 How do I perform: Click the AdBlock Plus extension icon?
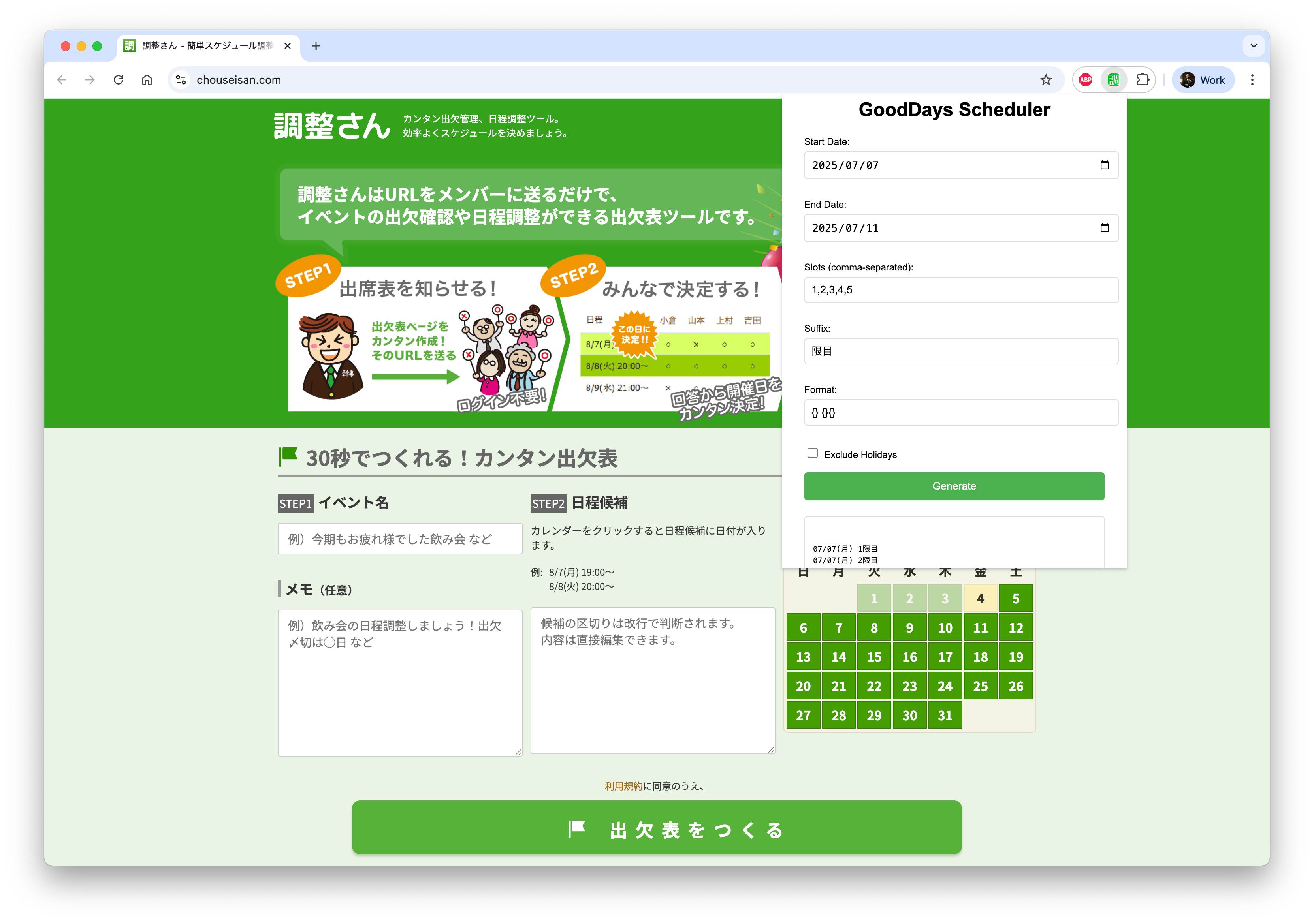(1085, 80)
